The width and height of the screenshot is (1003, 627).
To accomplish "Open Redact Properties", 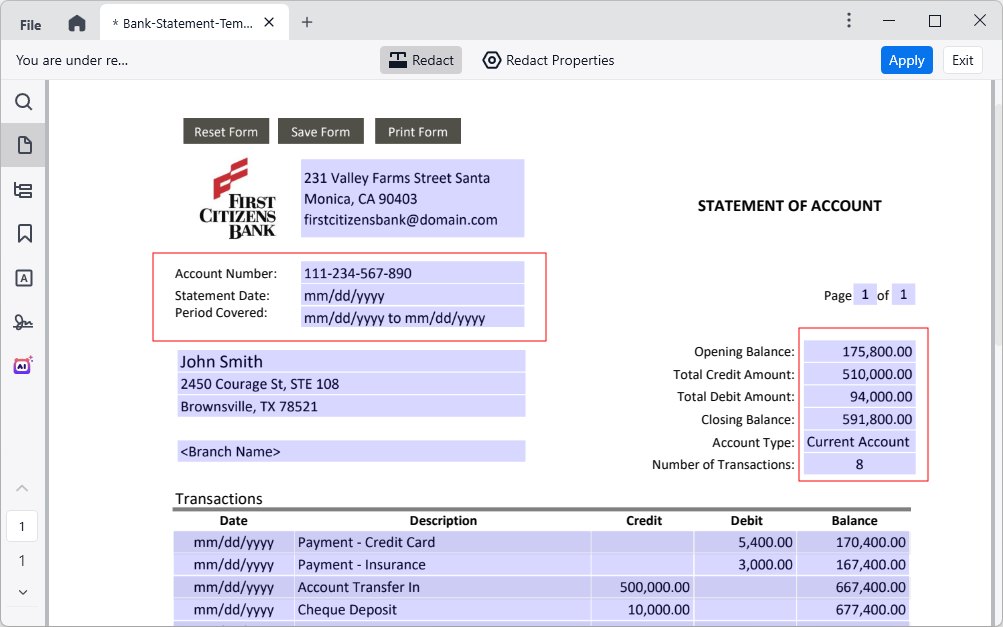I will 548,60.
